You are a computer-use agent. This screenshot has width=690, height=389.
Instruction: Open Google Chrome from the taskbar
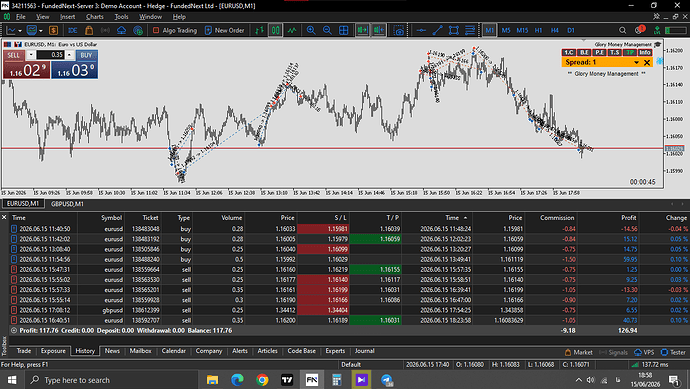point(262,380)
